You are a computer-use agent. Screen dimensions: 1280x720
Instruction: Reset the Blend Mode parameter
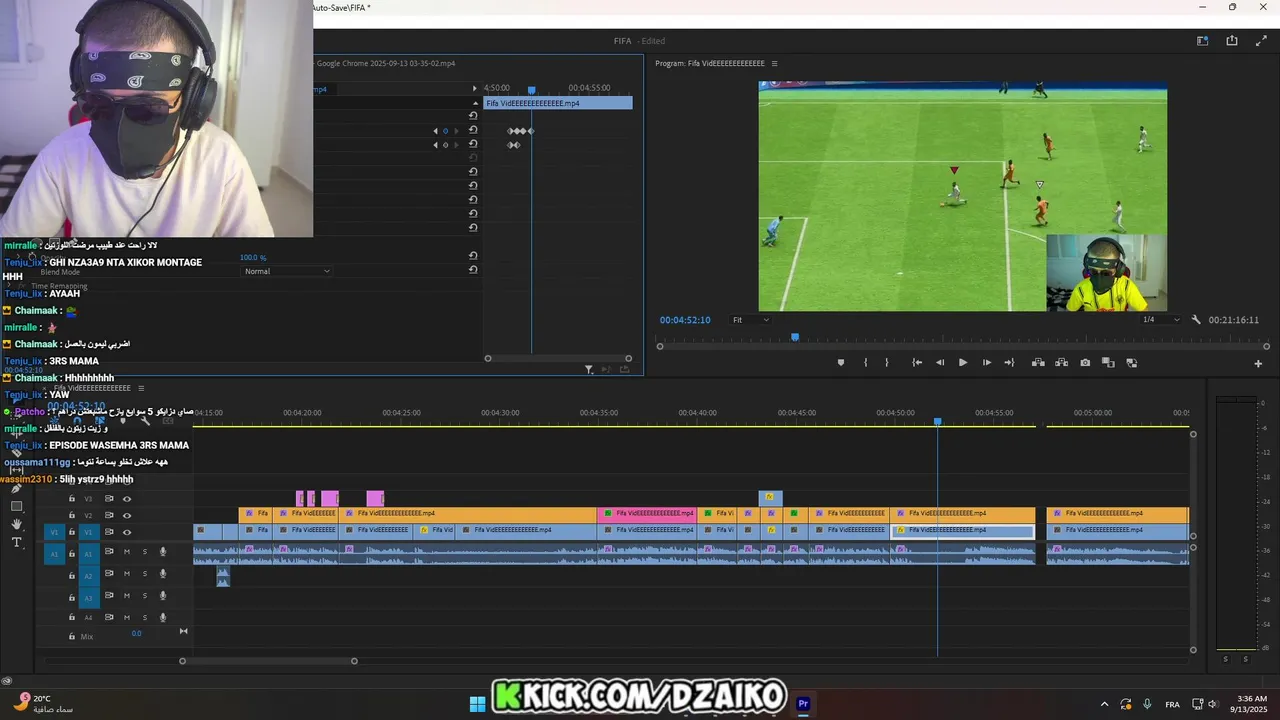point(473,270)
